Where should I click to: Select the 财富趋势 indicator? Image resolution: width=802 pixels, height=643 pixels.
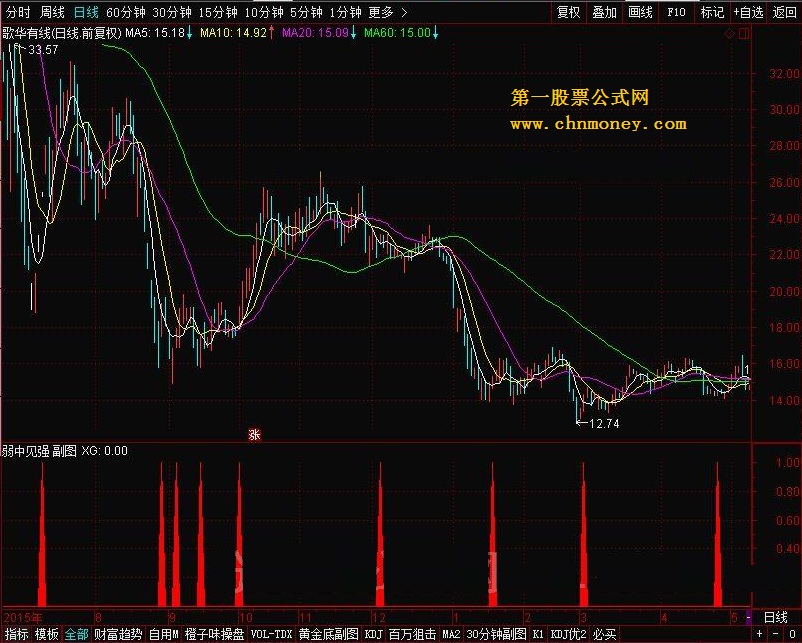118,635
